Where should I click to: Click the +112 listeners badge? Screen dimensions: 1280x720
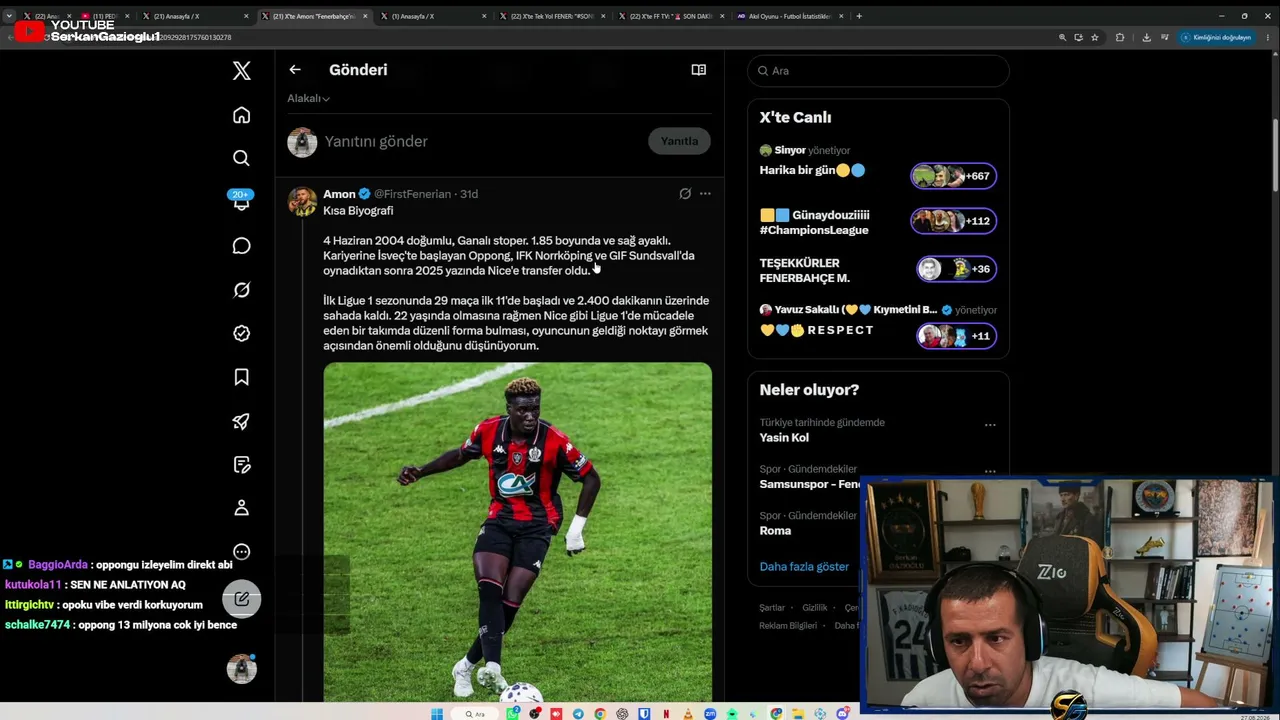[953, 221]
